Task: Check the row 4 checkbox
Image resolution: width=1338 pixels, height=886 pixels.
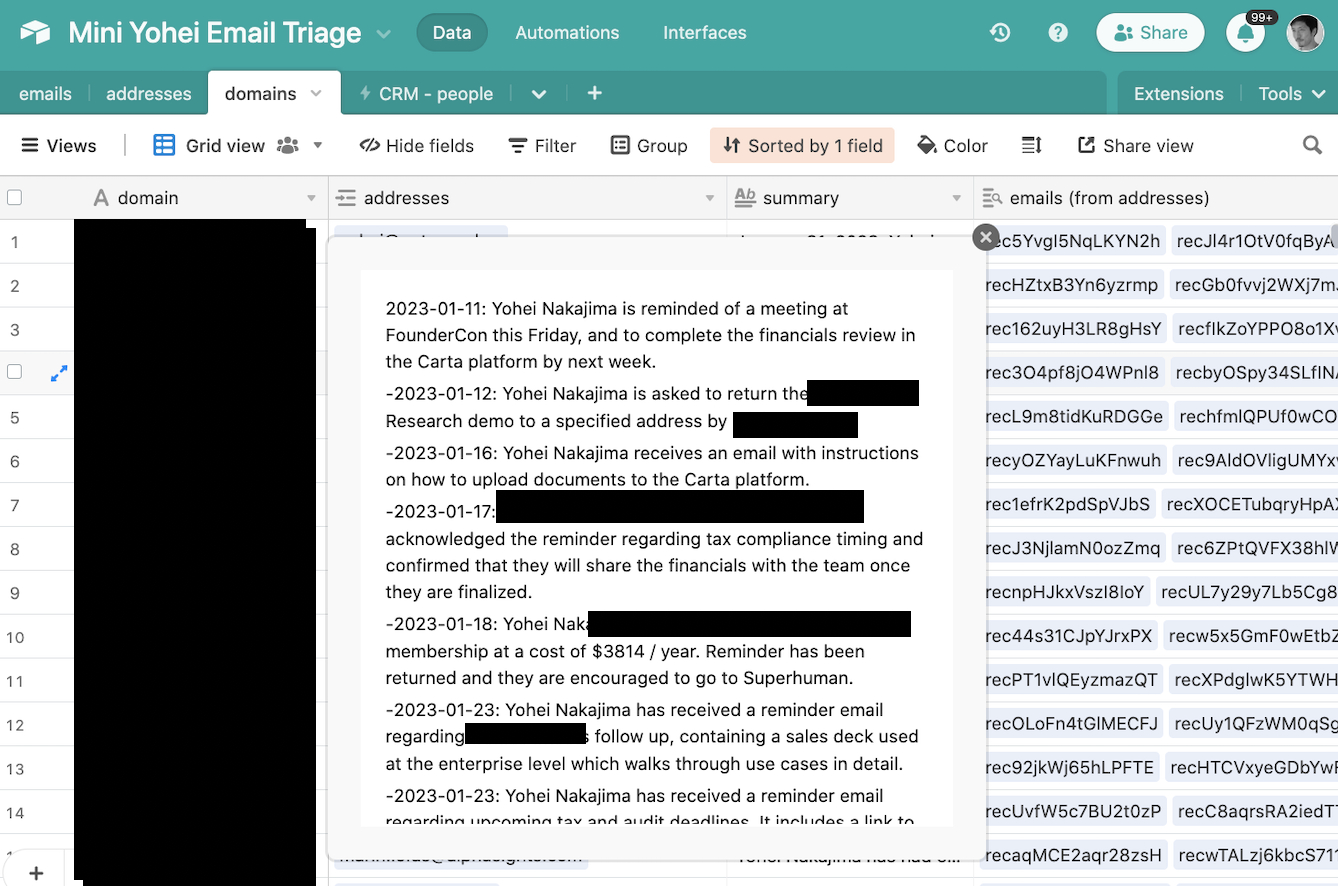Action: 15,372
